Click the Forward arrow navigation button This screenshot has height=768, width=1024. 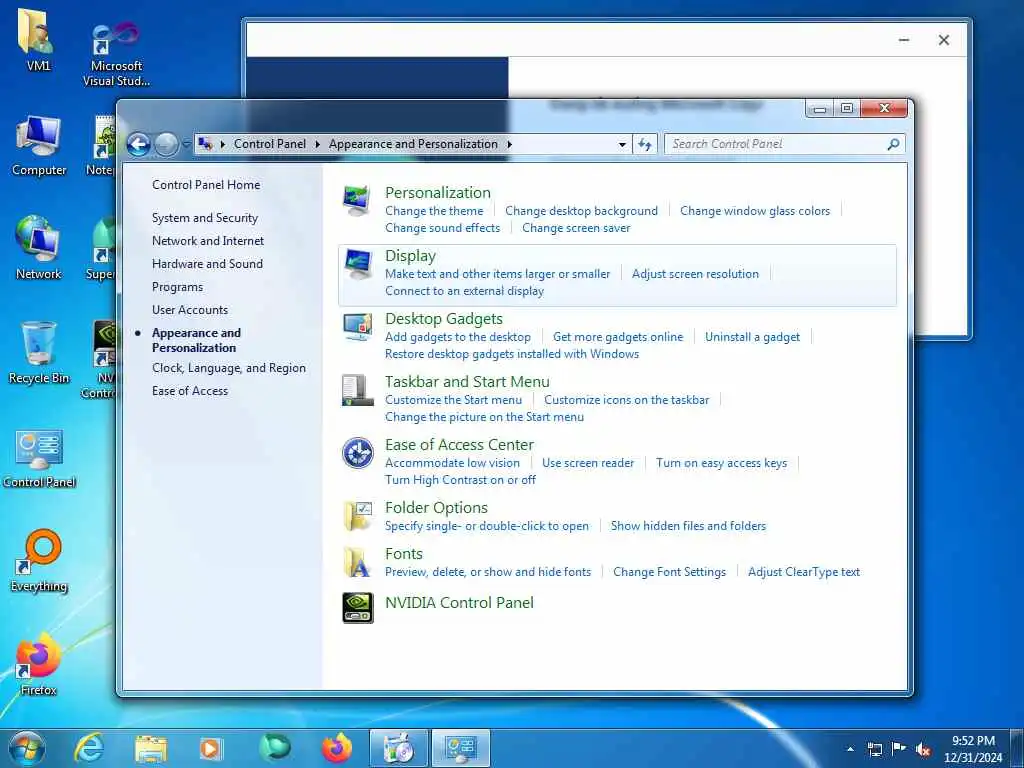(166, 144)
